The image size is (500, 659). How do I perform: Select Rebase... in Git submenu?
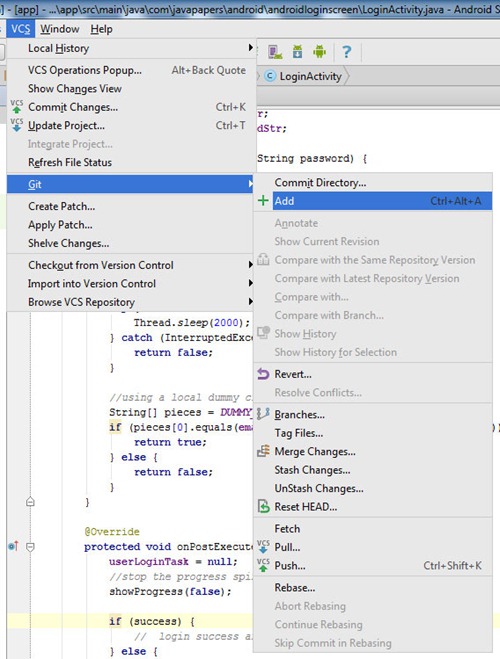[373, 588]
